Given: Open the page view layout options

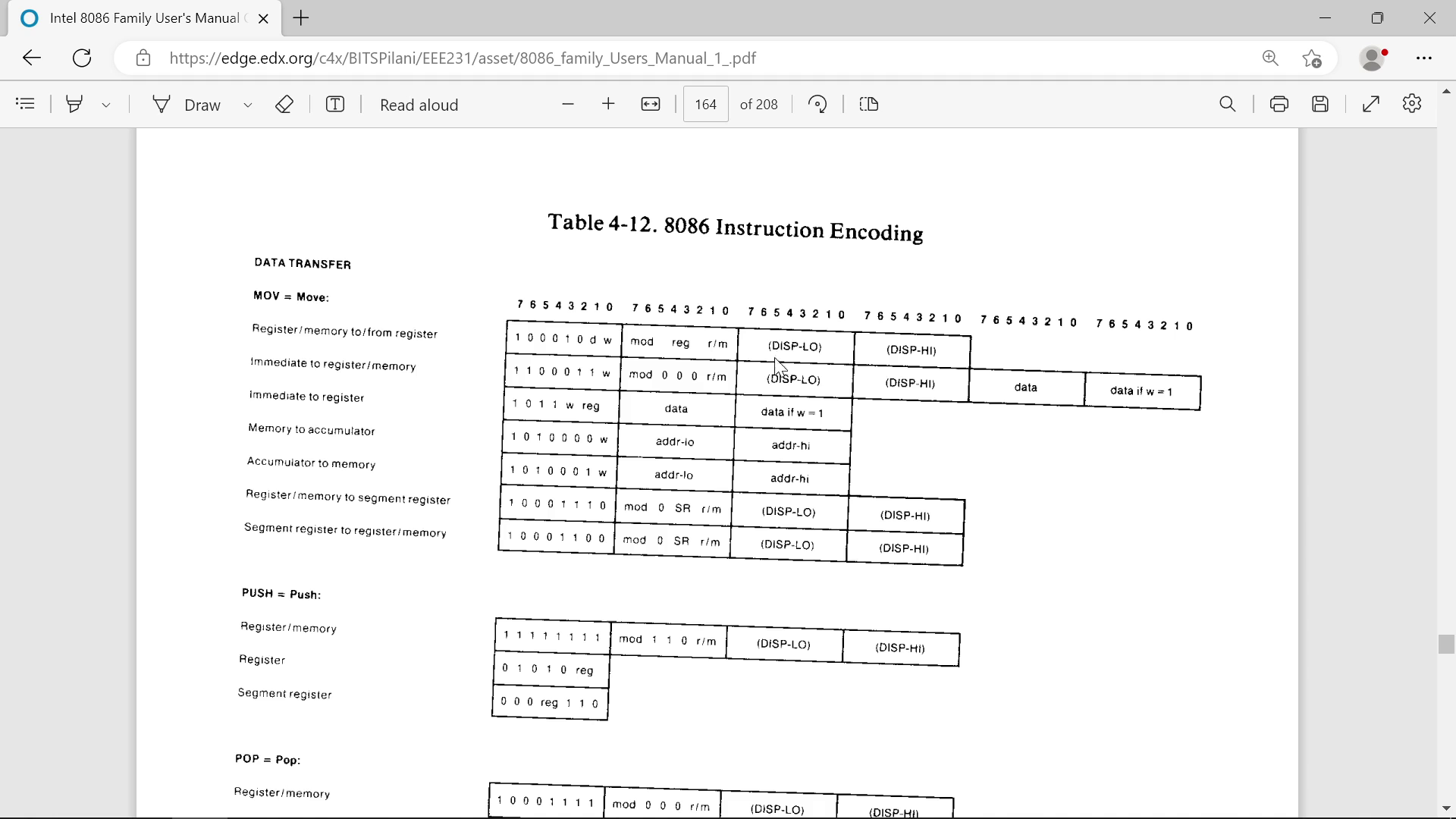Looking at the screenshot, I should 869,104.
